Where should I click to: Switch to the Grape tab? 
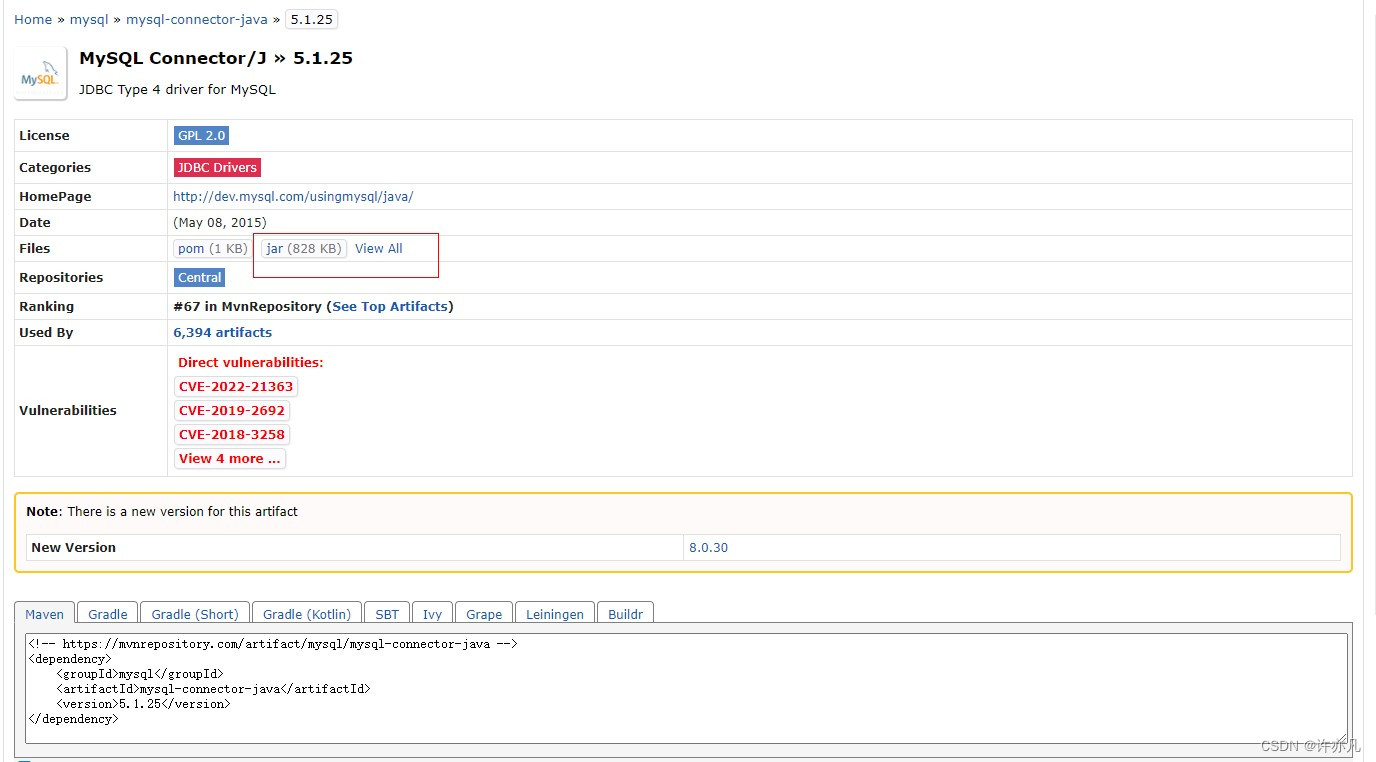(484, 614)
